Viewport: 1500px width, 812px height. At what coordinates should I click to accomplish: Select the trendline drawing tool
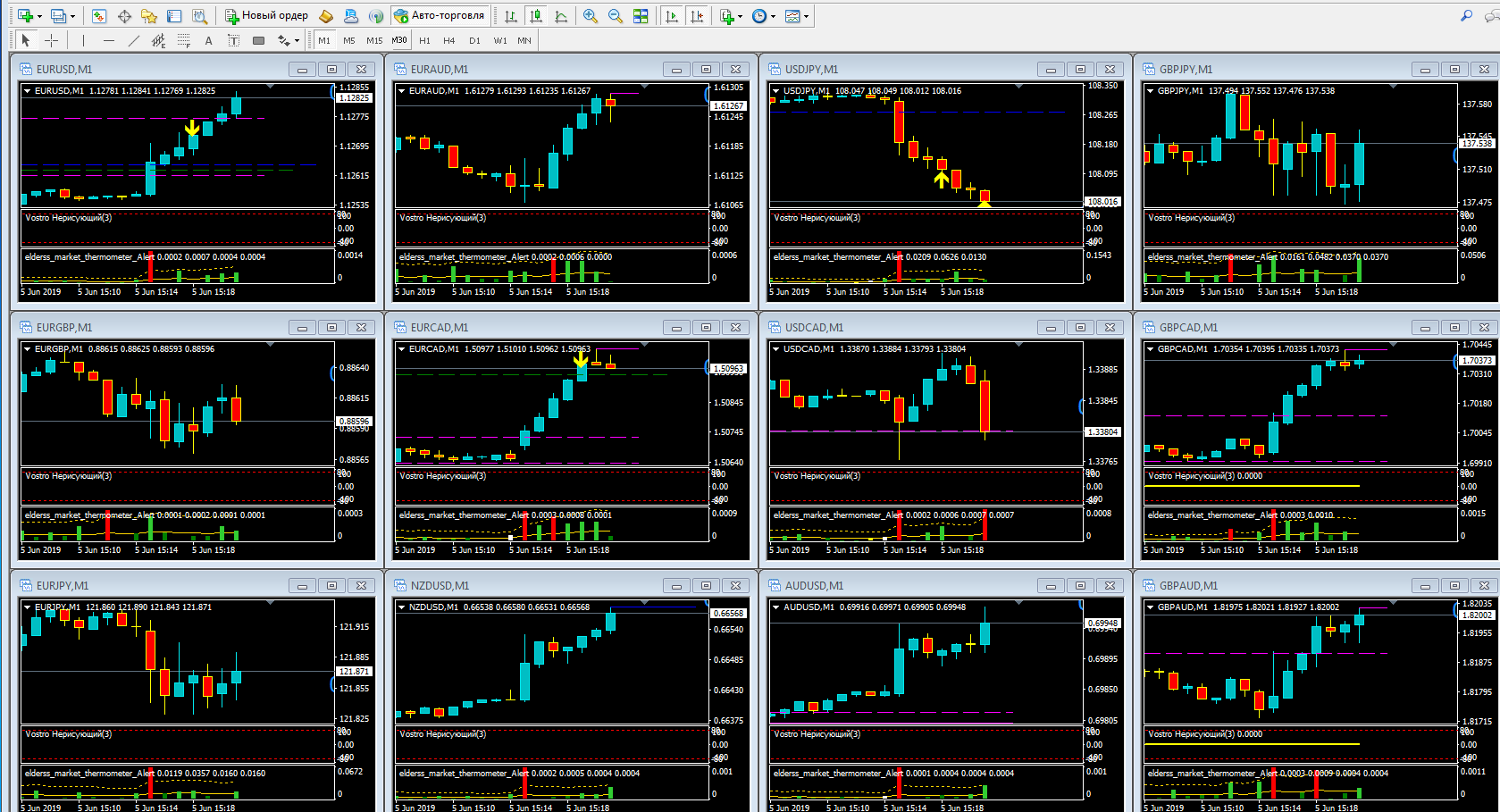click(x=133, y=40)
